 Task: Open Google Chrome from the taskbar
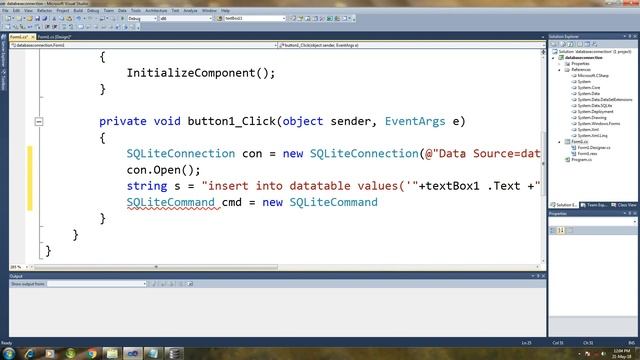91,353
